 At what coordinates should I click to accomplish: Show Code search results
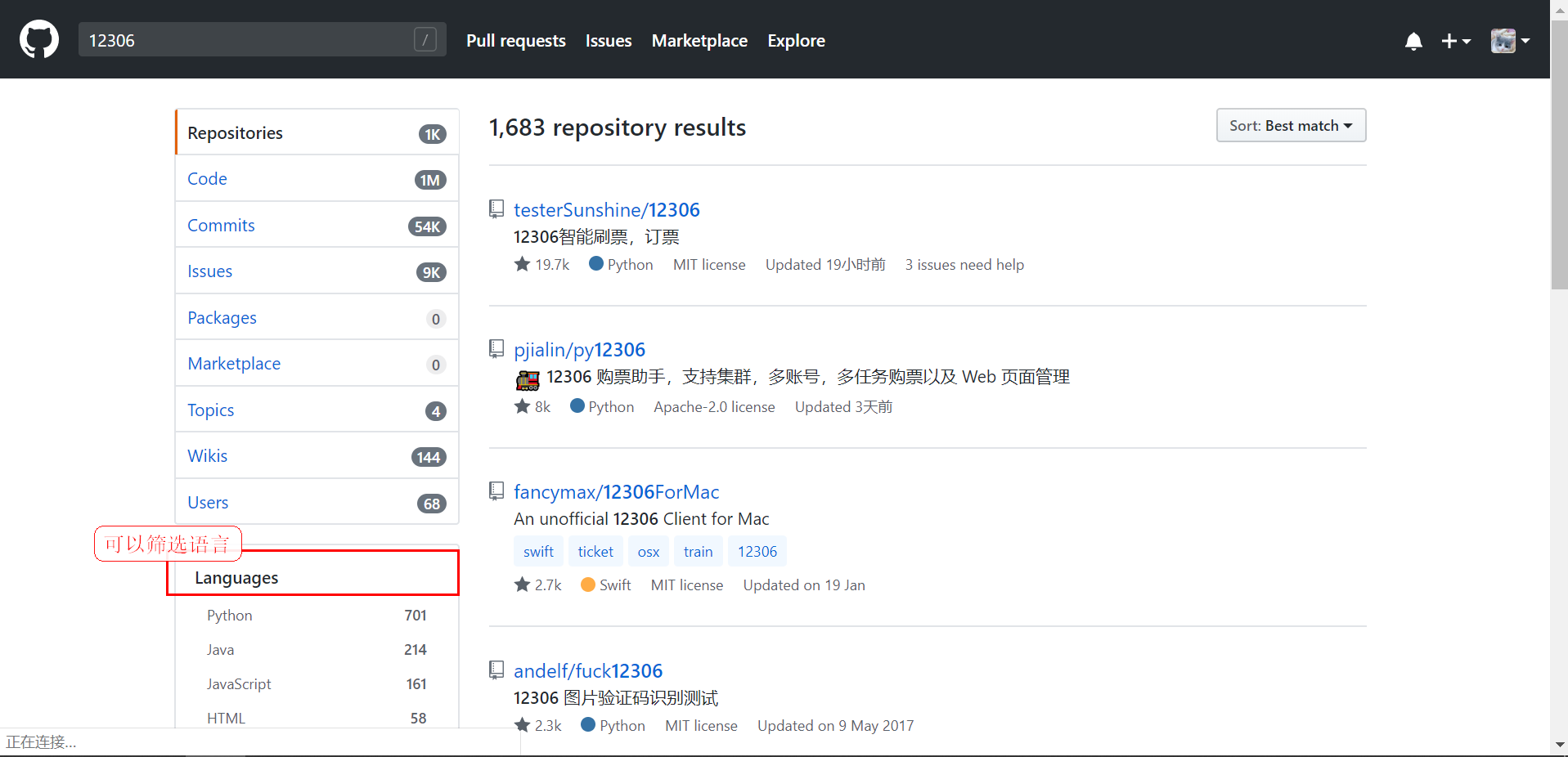317,178
